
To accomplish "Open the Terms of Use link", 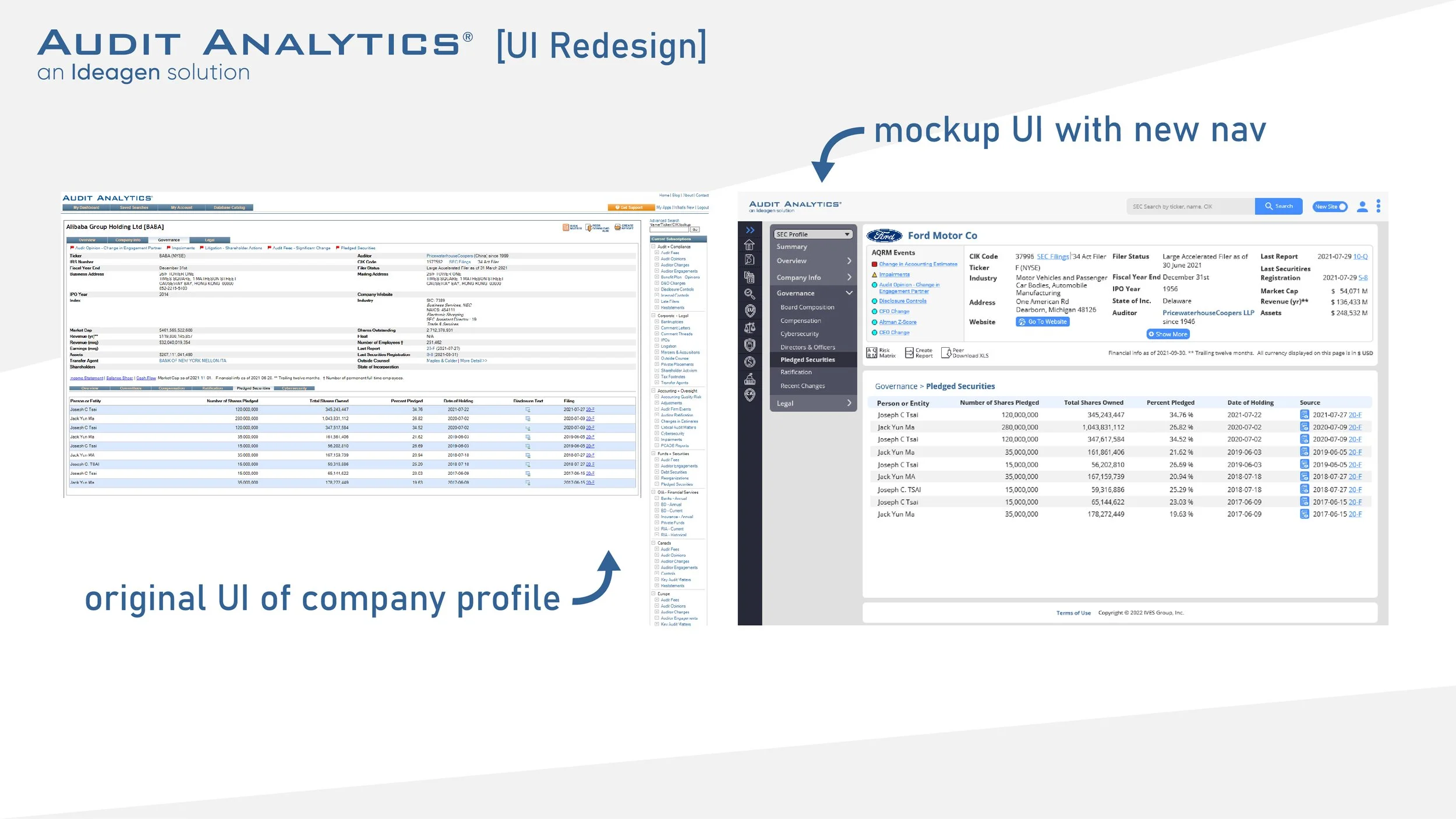I will coord(1073,613).
